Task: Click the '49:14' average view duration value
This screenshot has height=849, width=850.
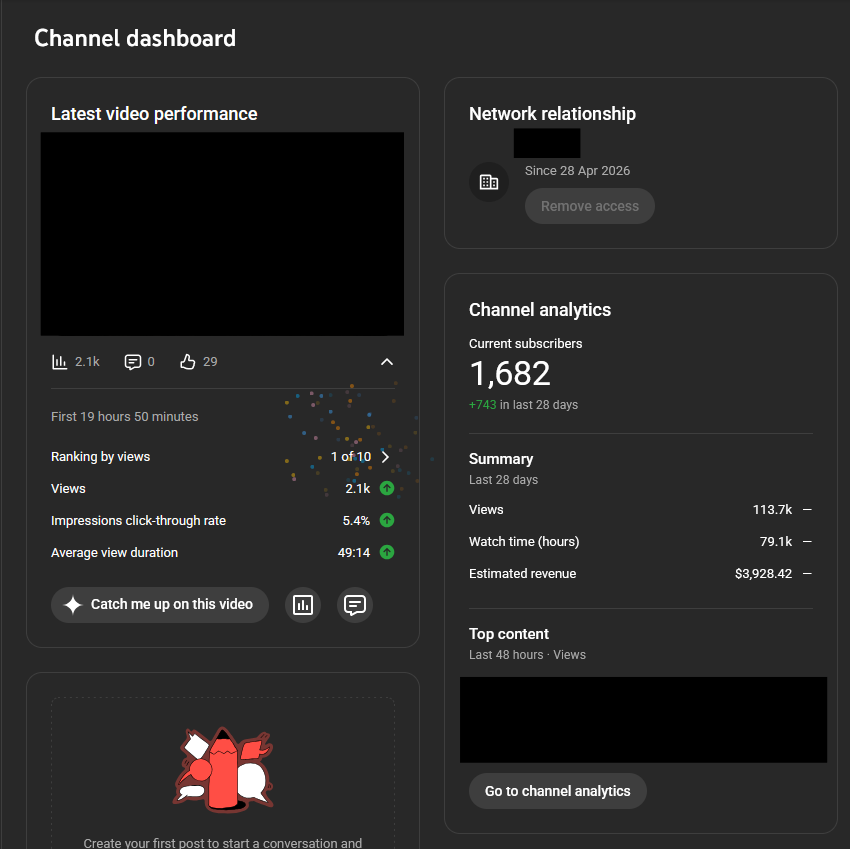Action: tap(353, 552)
